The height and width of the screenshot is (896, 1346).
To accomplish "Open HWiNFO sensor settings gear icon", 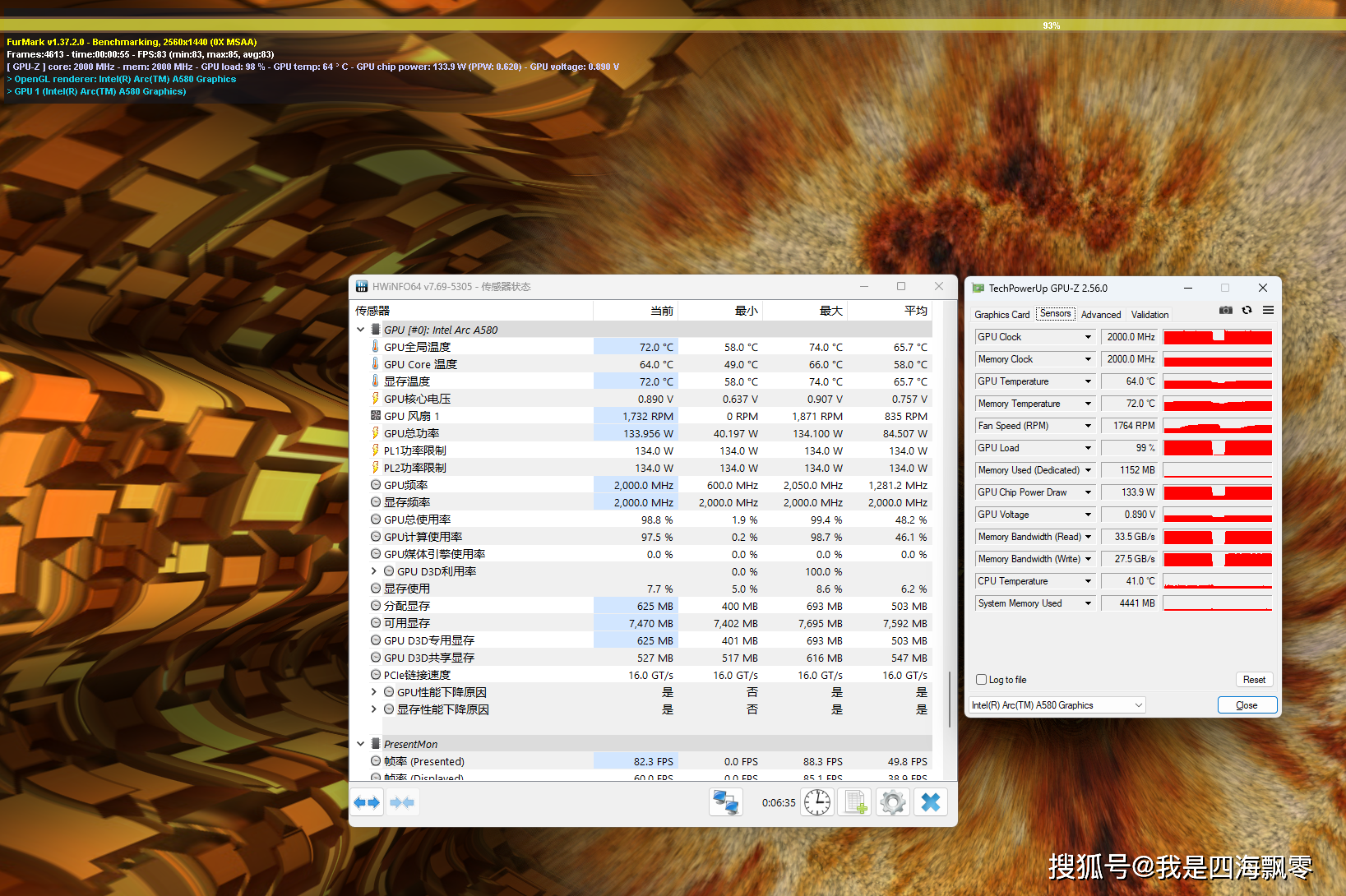I will point(893,802).
